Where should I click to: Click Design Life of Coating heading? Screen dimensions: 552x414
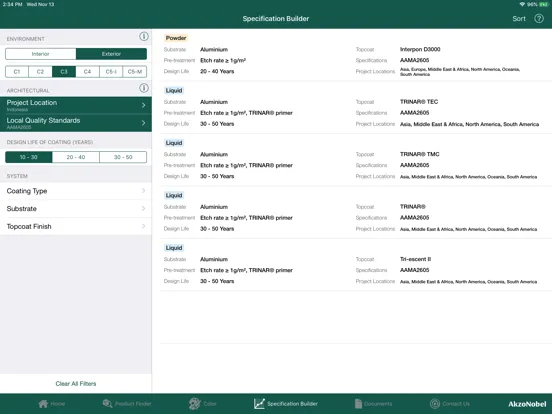[x=50, y=142]
